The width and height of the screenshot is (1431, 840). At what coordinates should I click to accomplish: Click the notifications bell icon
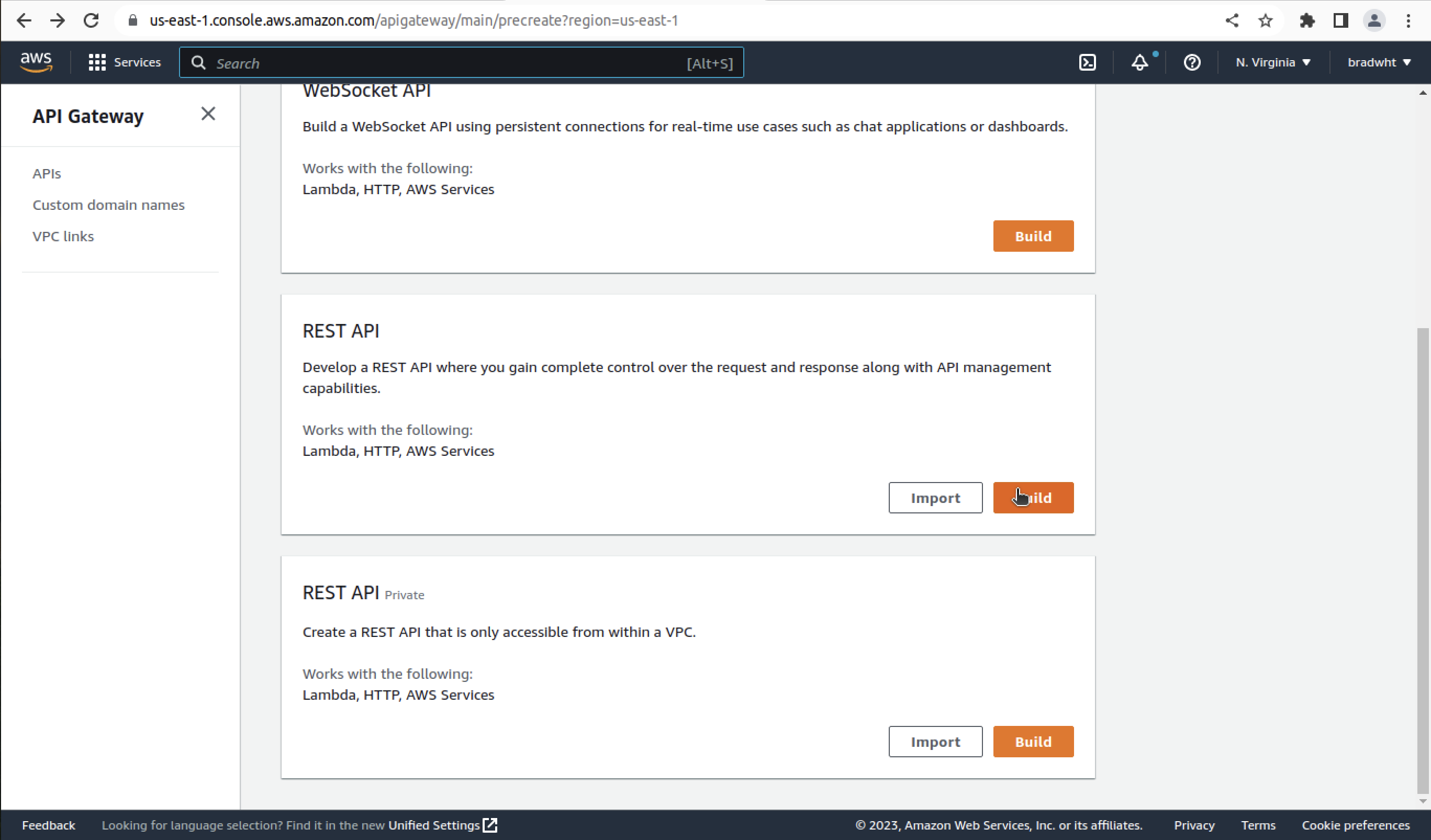[1141, 62]
